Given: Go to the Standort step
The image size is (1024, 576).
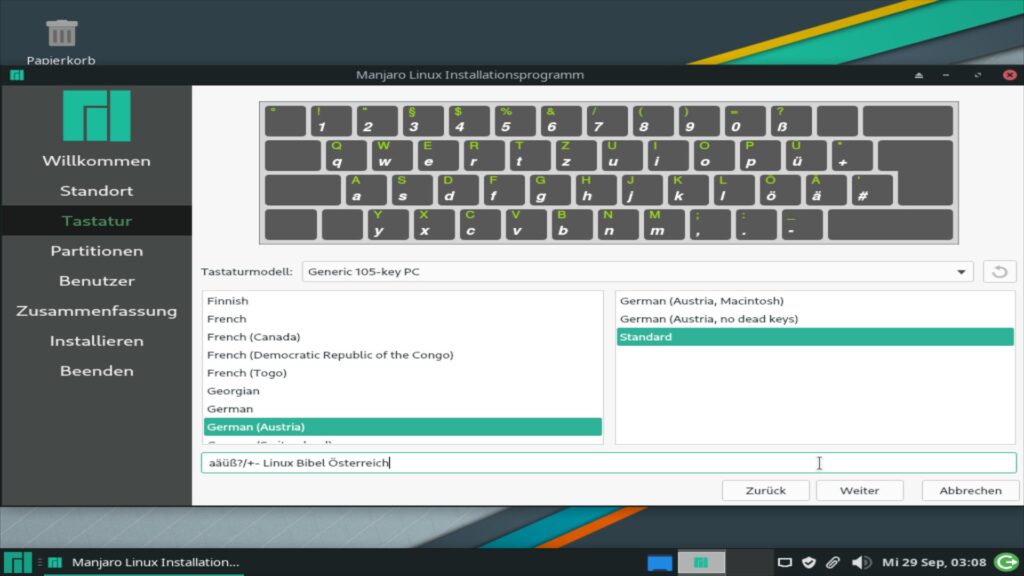Looking at the screenshot, I should 97,191.
